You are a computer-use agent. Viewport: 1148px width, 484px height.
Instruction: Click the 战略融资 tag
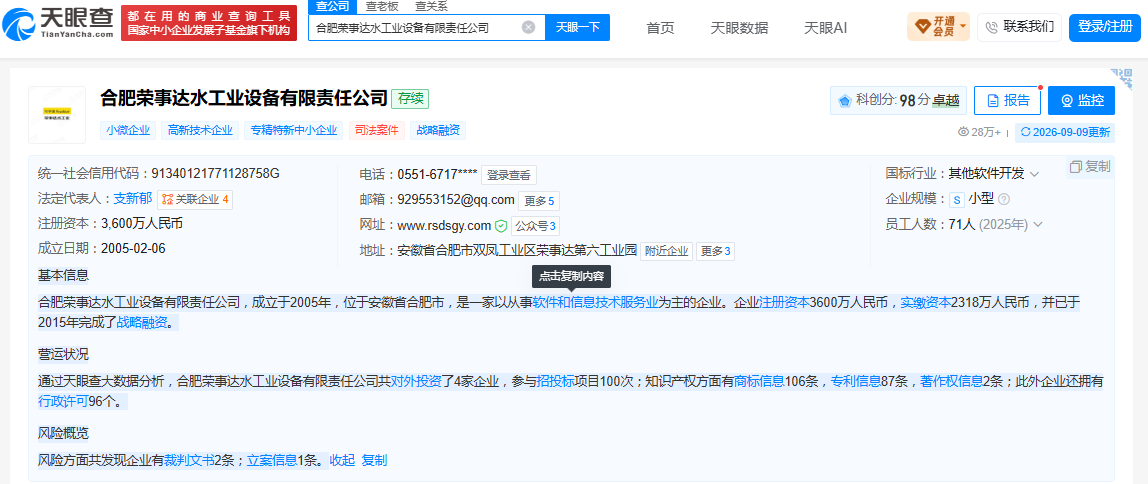pyautogui.click(x=438, y=130)
